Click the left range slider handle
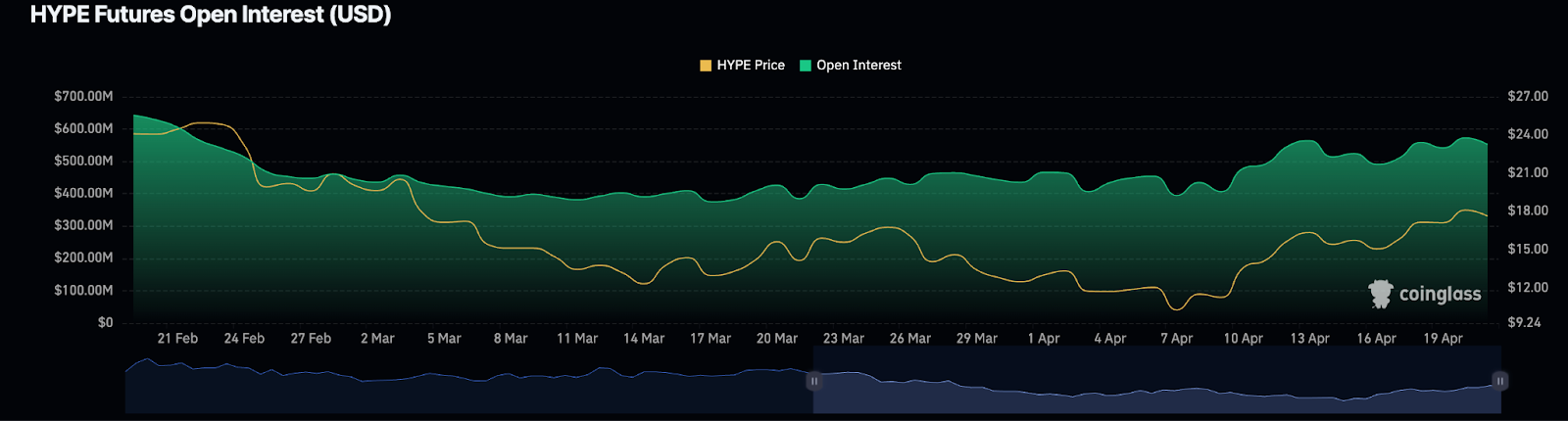The height and width of the screenshot is (421, 1568). pos(813,381)
